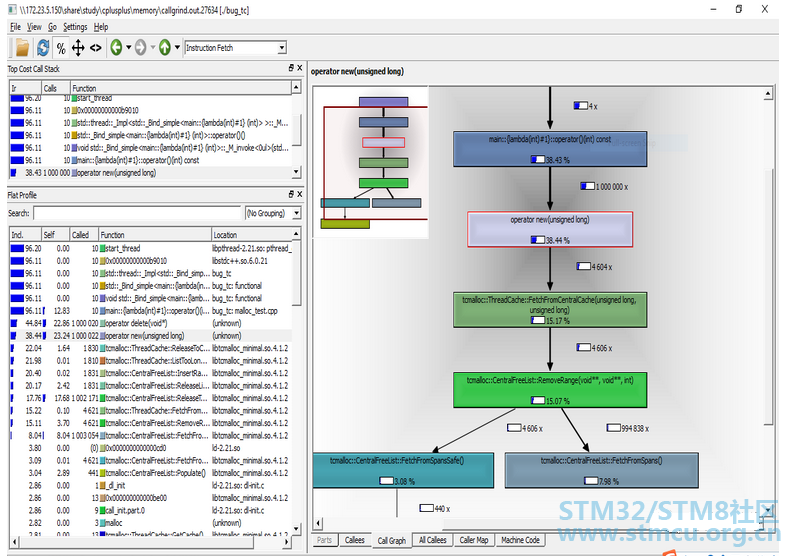Screen dimensions: 790x556
Task: Close the Top Cost Call Stack panel
Action: point(300,67)
